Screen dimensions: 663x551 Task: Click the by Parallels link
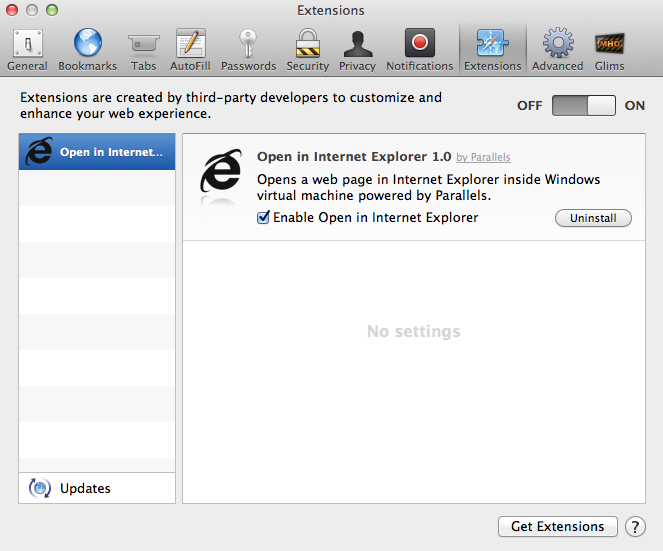(x=483, y=157)
